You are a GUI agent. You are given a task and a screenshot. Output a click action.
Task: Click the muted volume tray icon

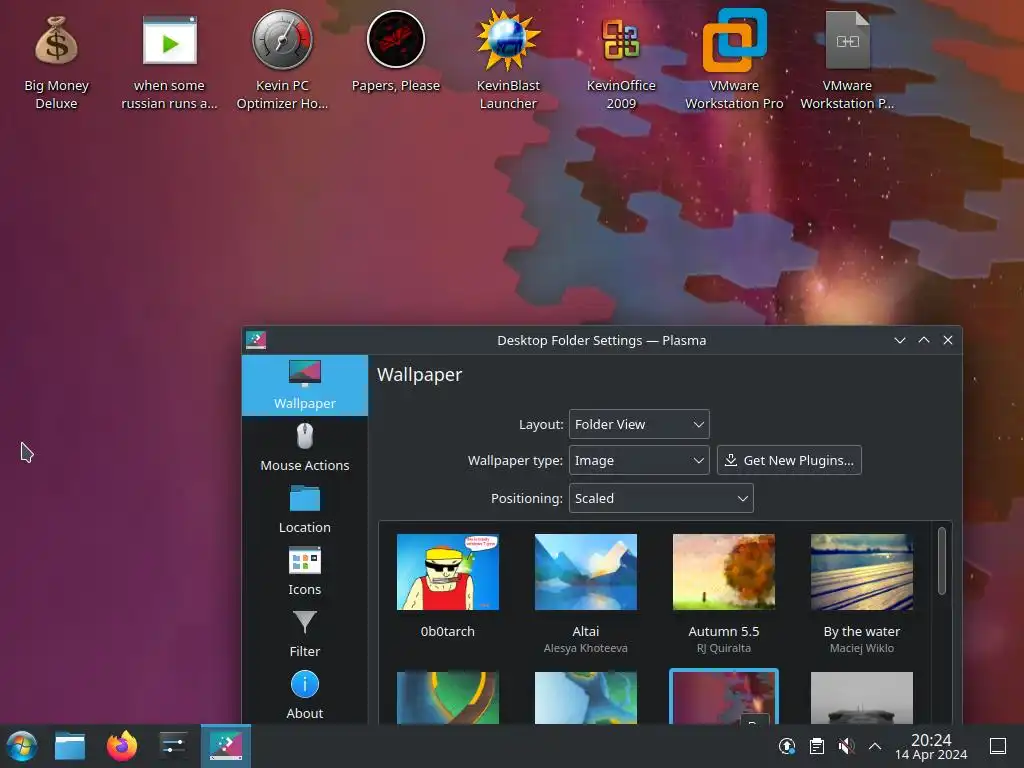[846, 746]
